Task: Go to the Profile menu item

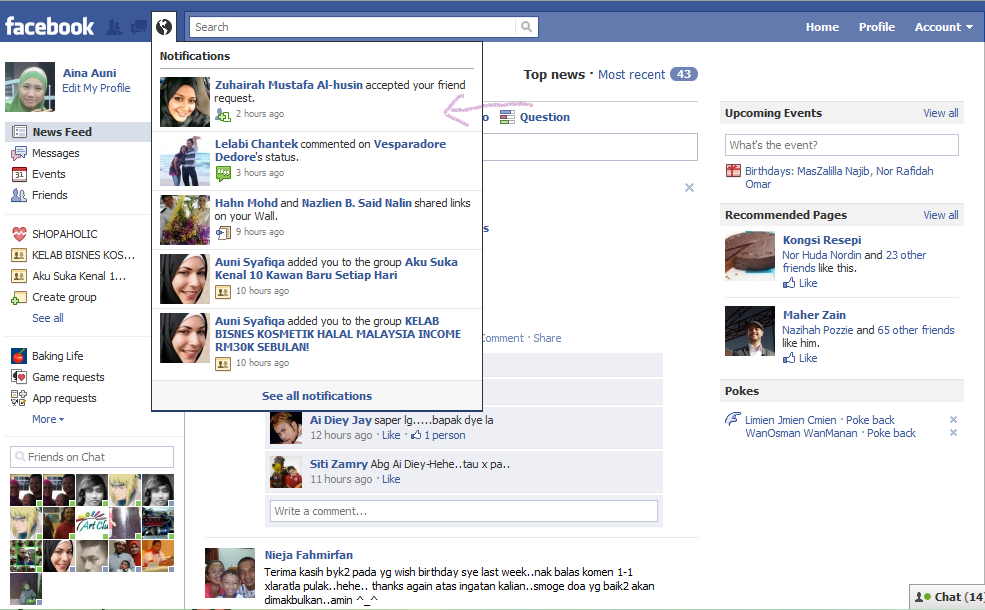Action: coord(876,27)
